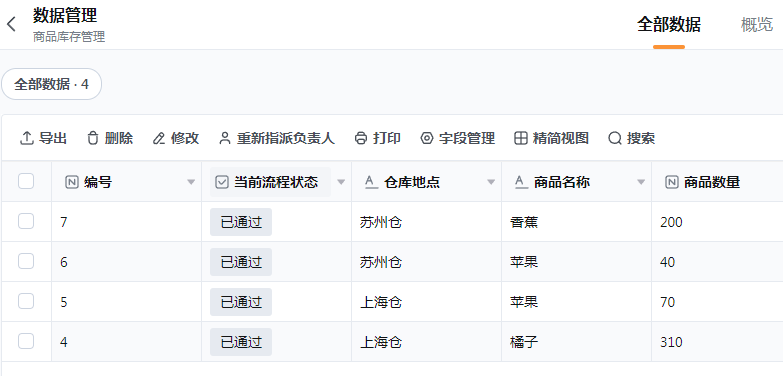Click the 搜索 search button
Viewport: 783px width, 376px height.
click(632, 138)
